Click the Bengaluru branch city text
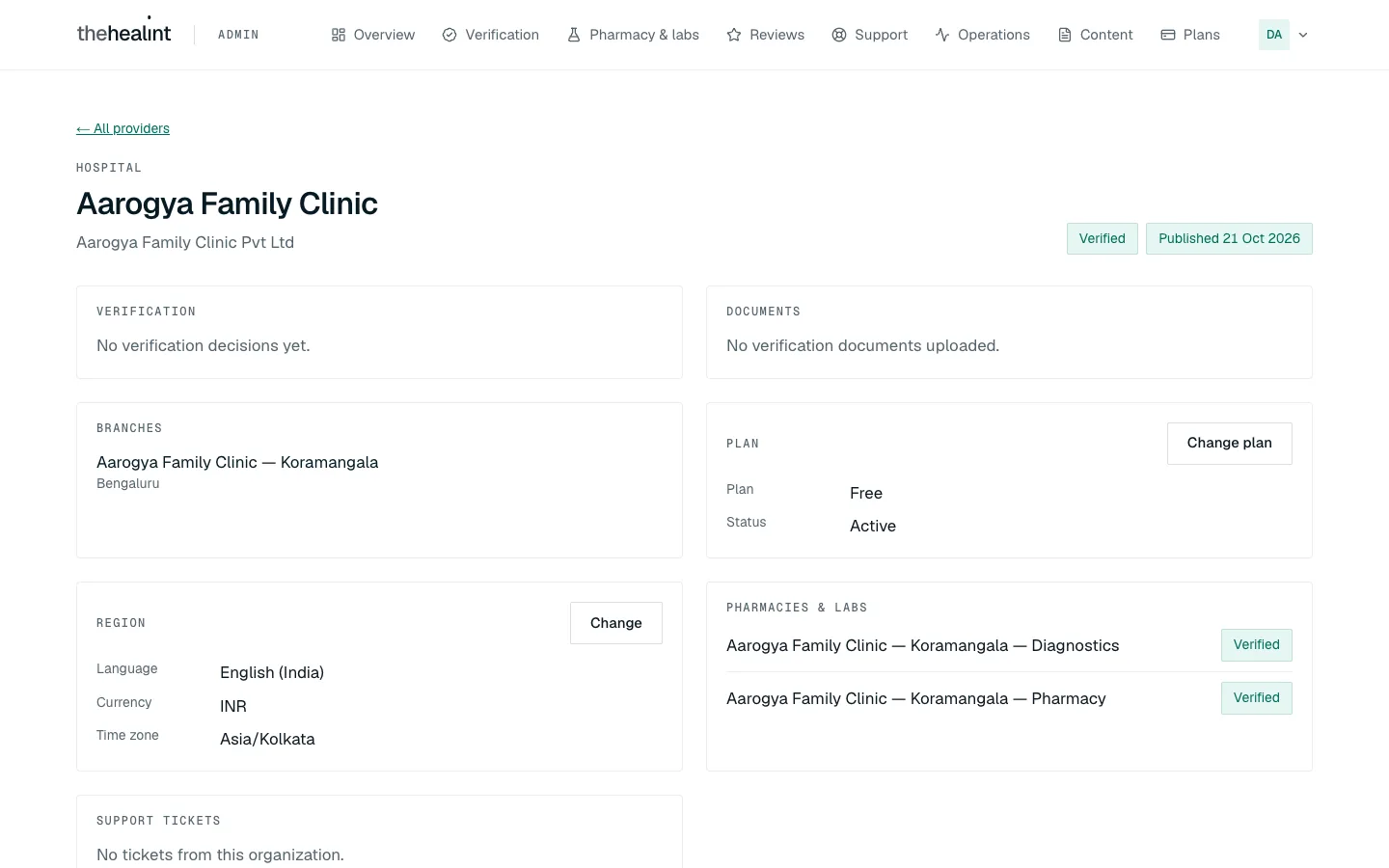 127,484
